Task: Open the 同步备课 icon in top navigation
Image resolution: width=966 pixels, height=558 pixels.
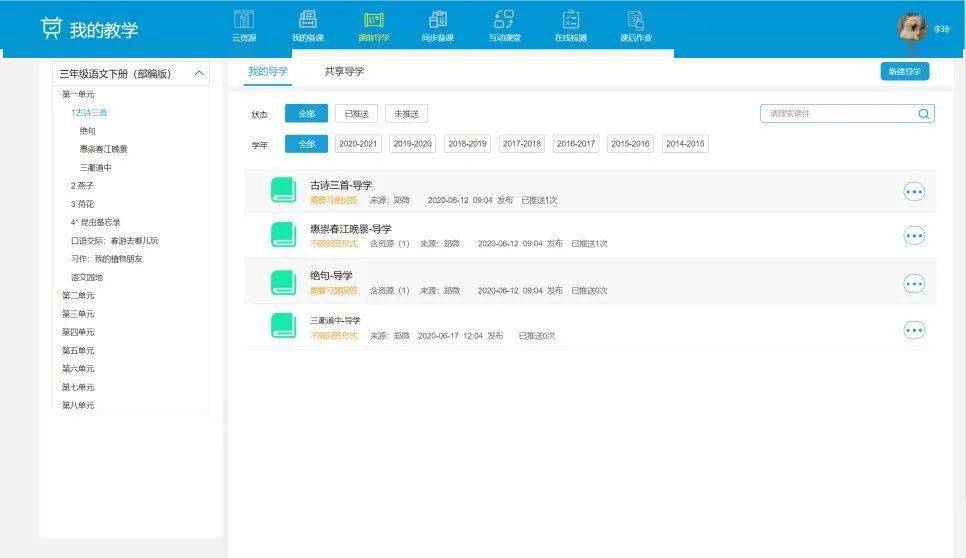Action: pyautogui.click(x=437, y=19)
